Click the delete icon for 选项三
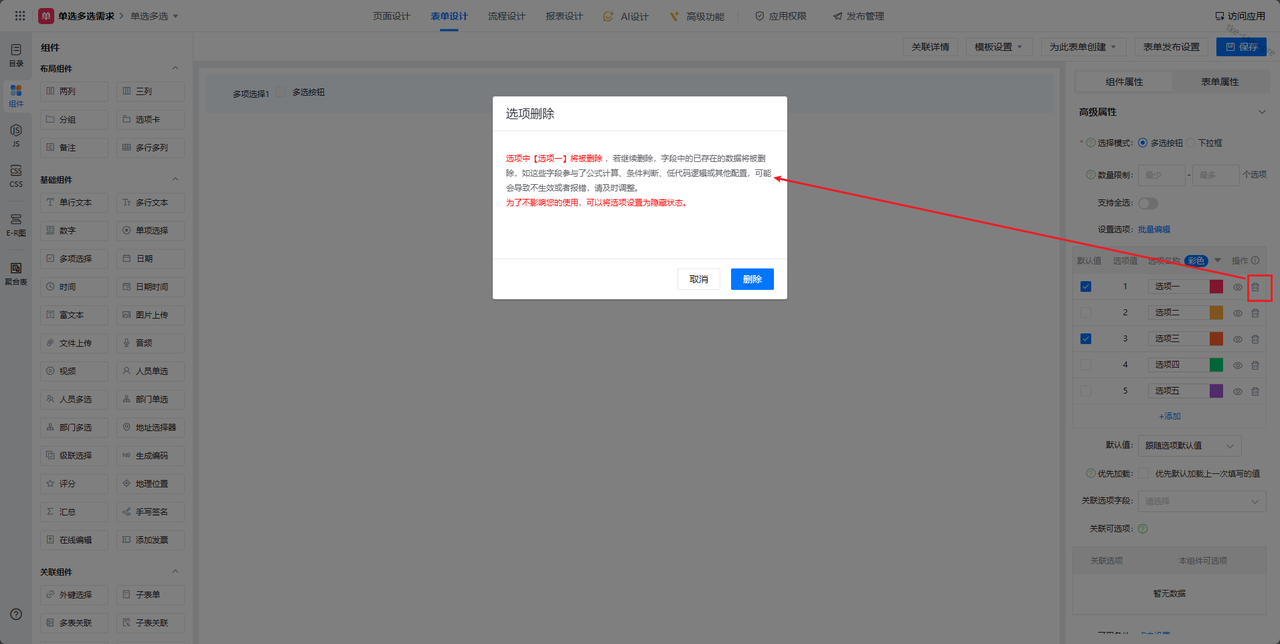The width and height of the screenshot is (1280, 644). coord(1255,339)
